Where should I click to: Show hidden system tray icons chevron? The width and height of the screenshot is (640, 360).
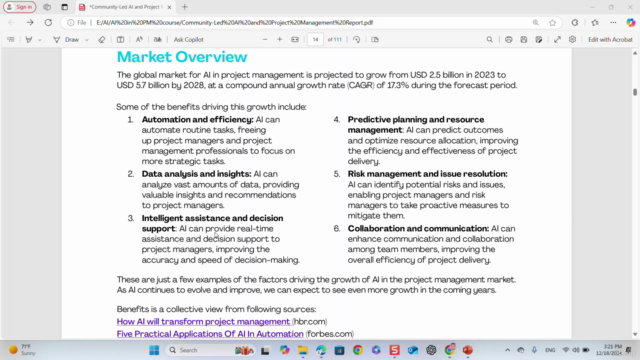pos(507,350)
